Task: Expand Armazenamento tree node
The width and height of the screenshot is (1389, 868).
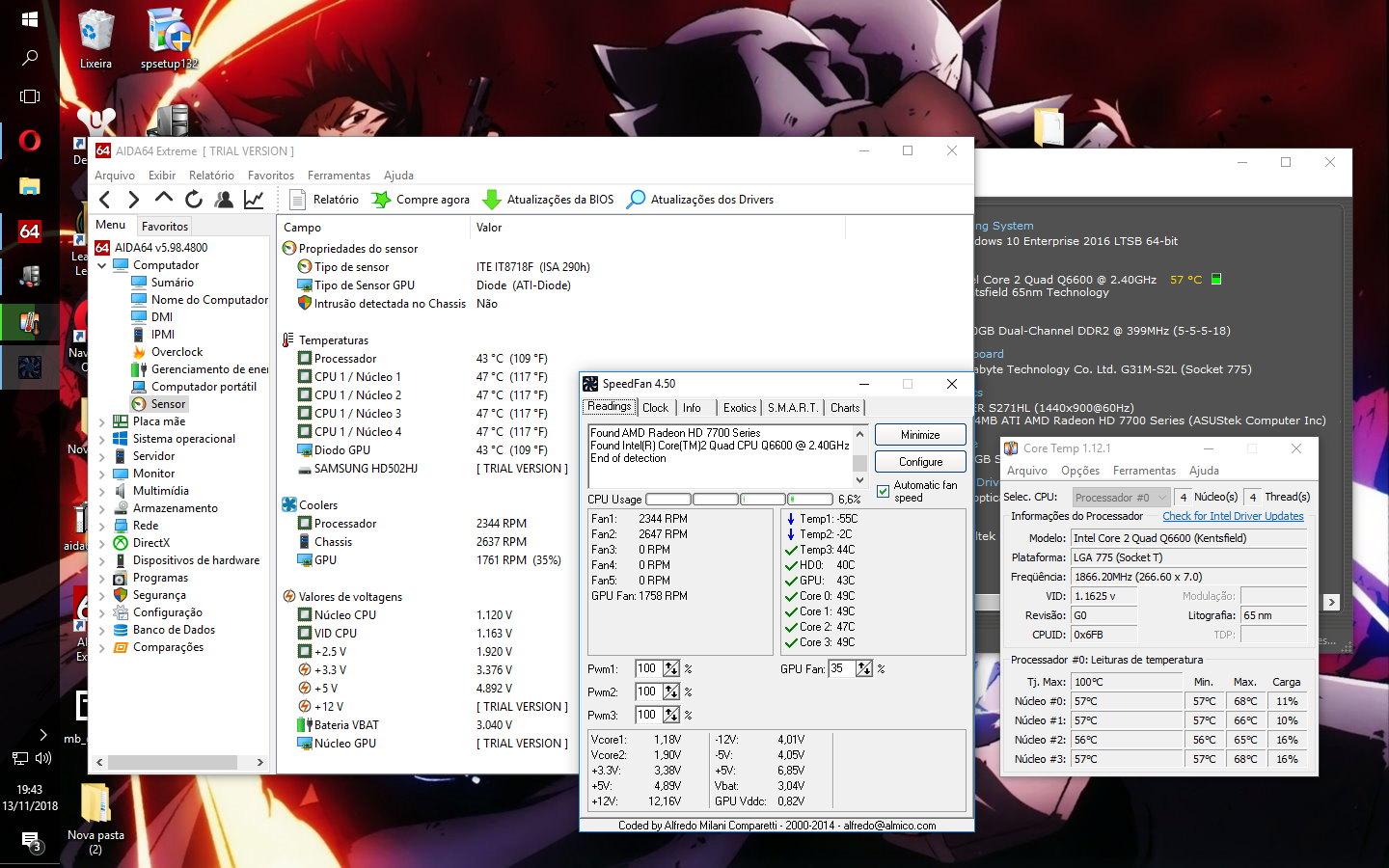Action: [x=102, y=508]
